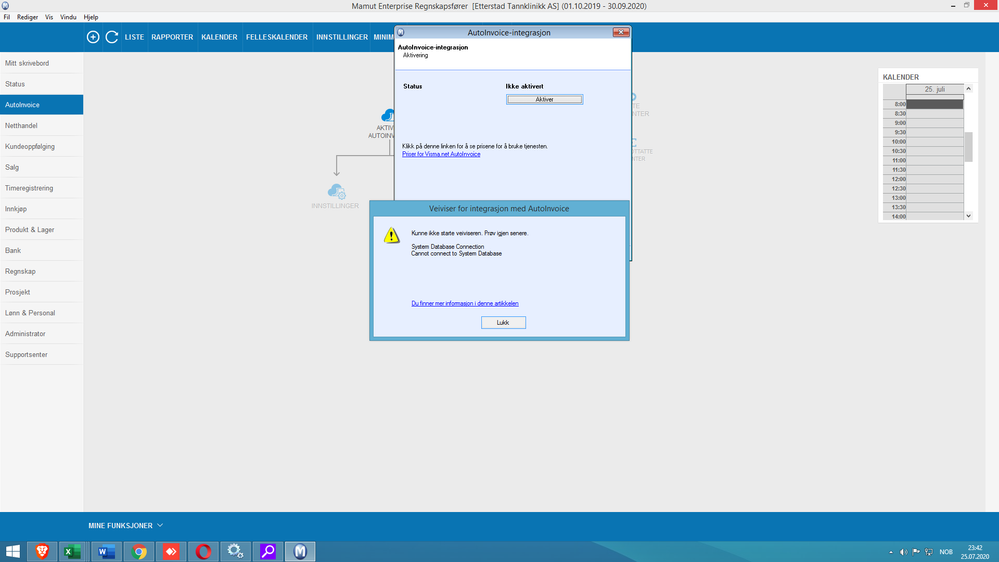Click the Lukk button in wizard dialog
999x562 pixels.
pyautogui.click(x=503, y=322)
